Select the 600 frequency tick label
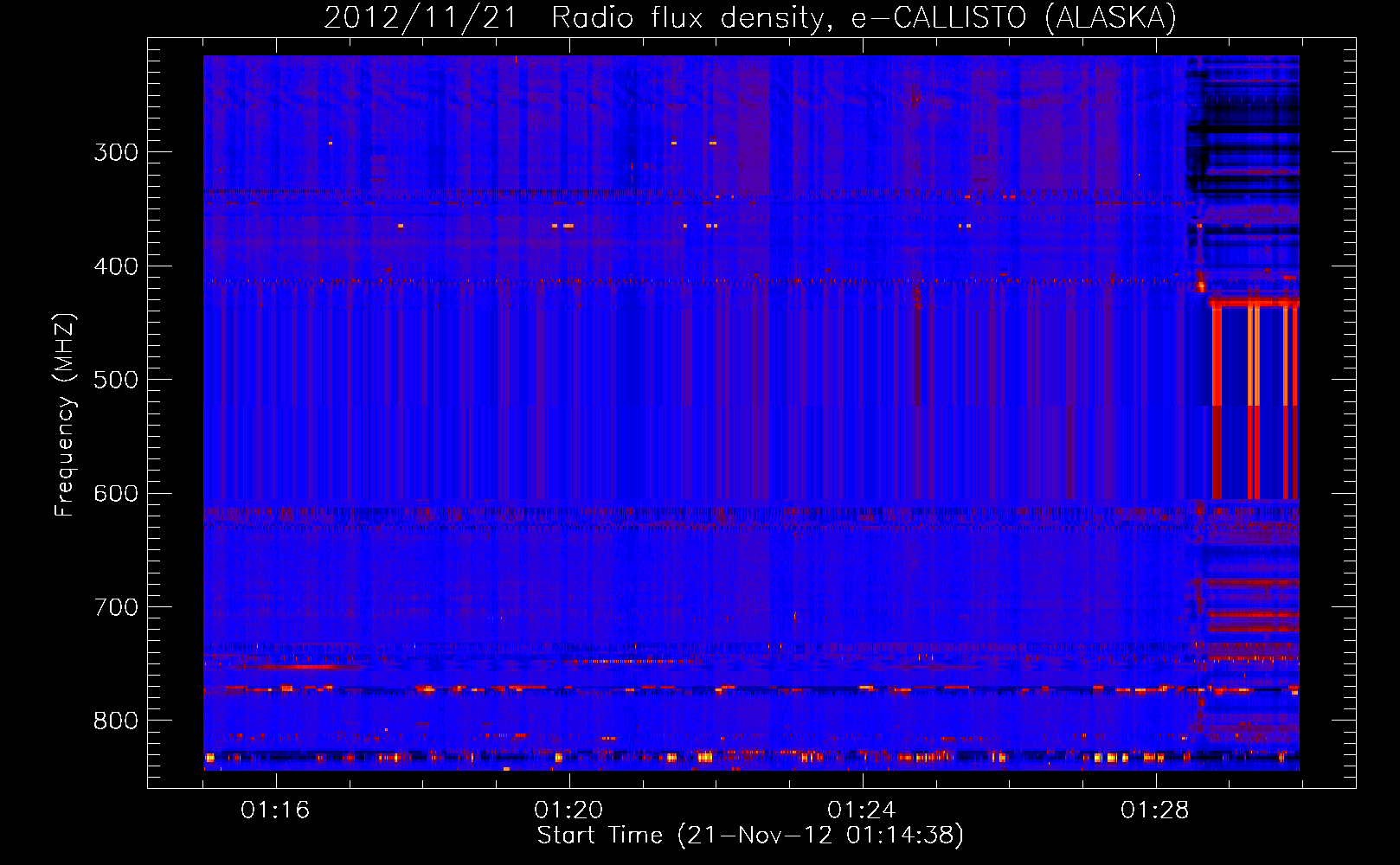The height and width of the screenshot is (865, 1400). [116, 494]
